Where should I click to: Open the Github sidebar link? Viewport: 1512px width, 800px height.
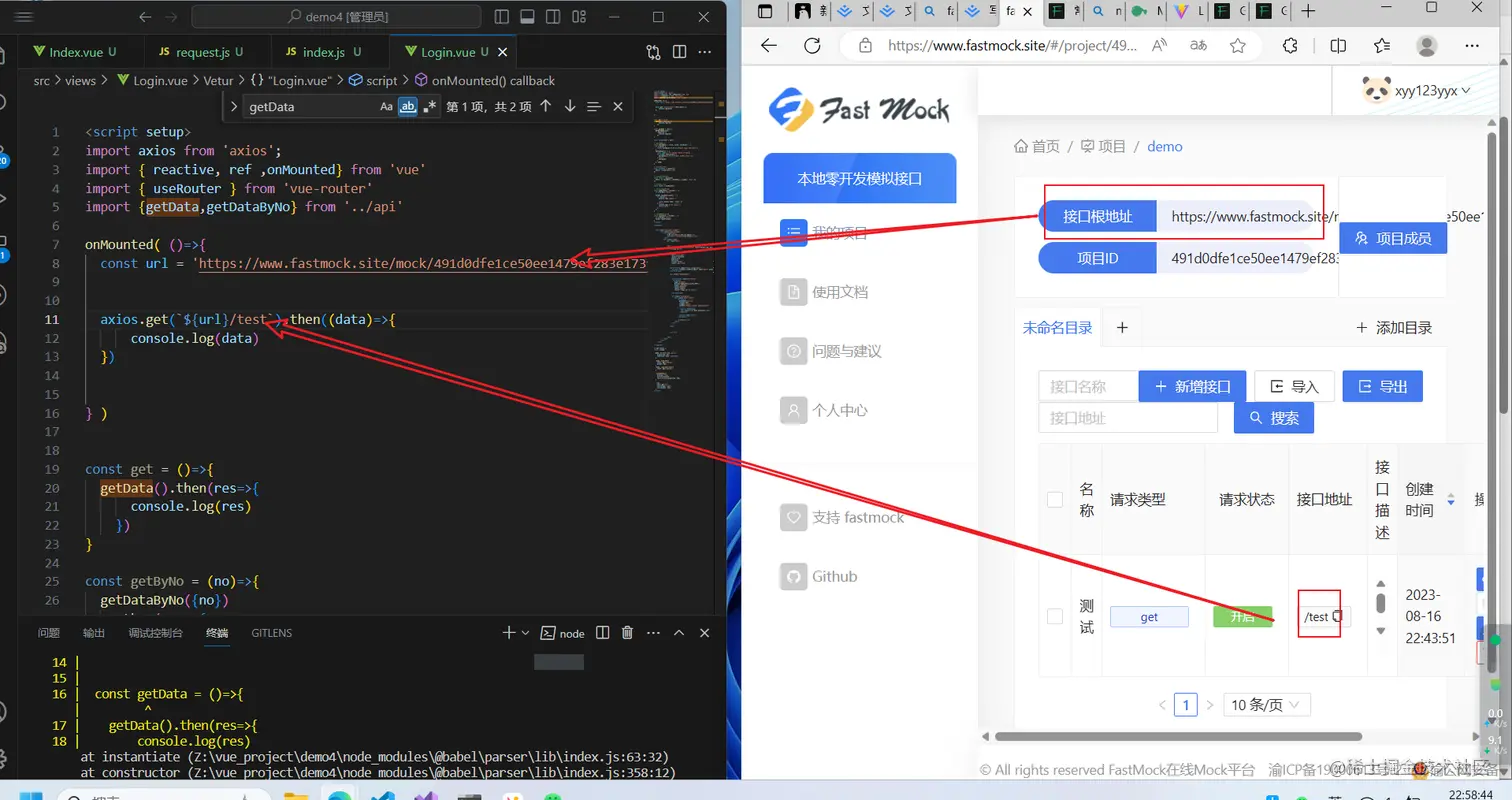818,576
